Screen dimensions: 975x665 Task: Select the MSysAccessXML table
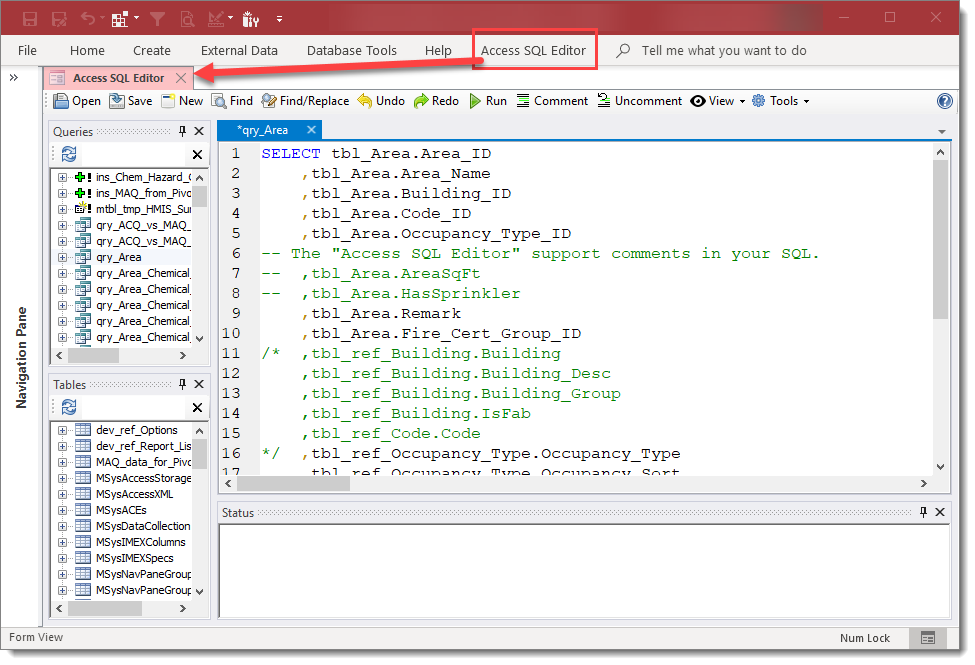[x=134, y=495]
